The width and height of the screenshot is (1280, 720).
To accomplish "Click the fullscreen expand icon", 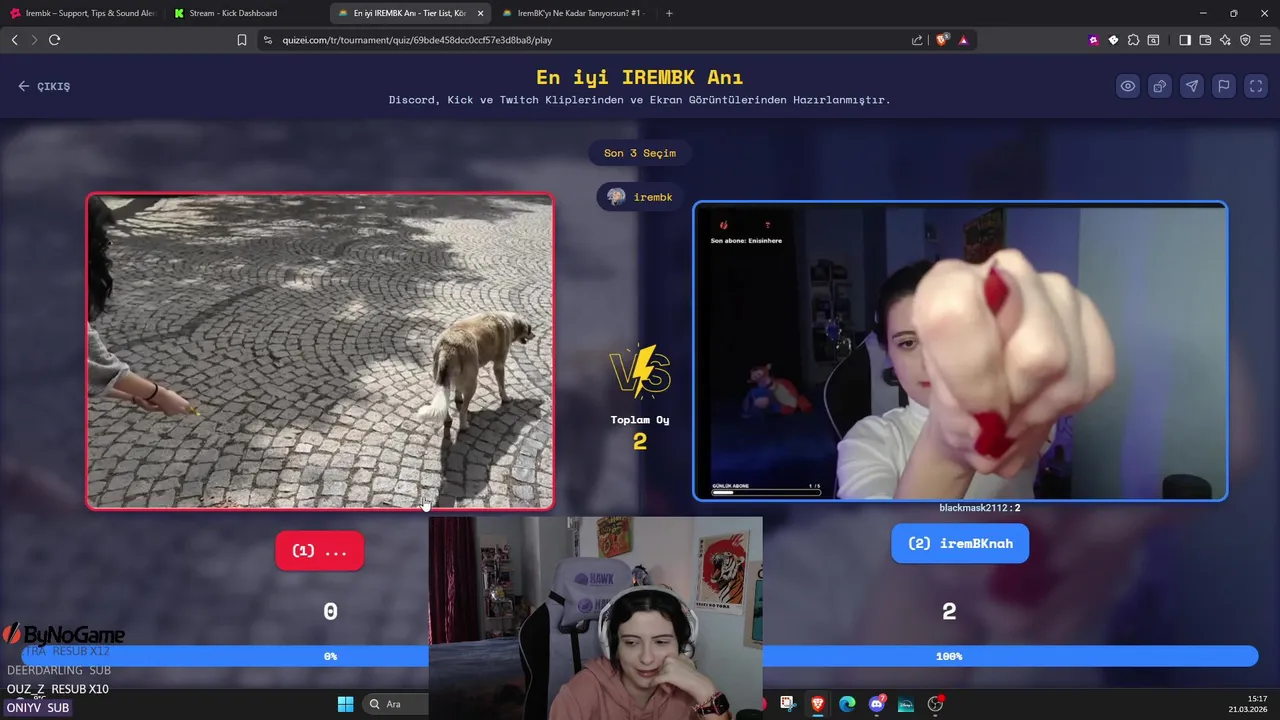I will (1256, 86).
